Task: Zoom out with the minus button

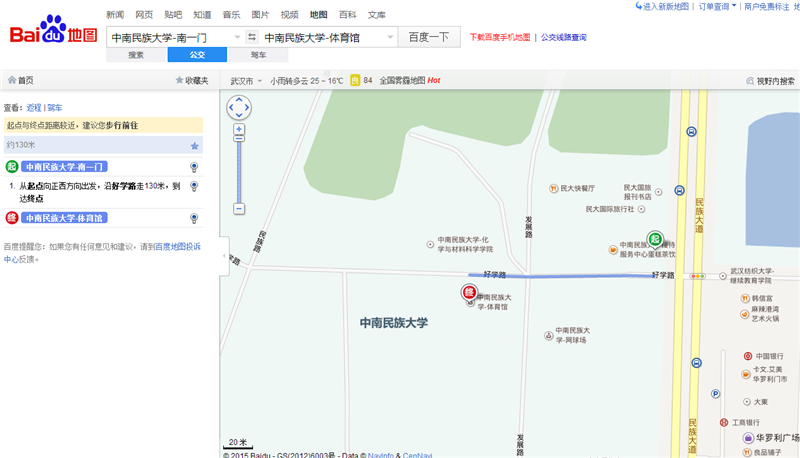Action: tap(239, 208)
